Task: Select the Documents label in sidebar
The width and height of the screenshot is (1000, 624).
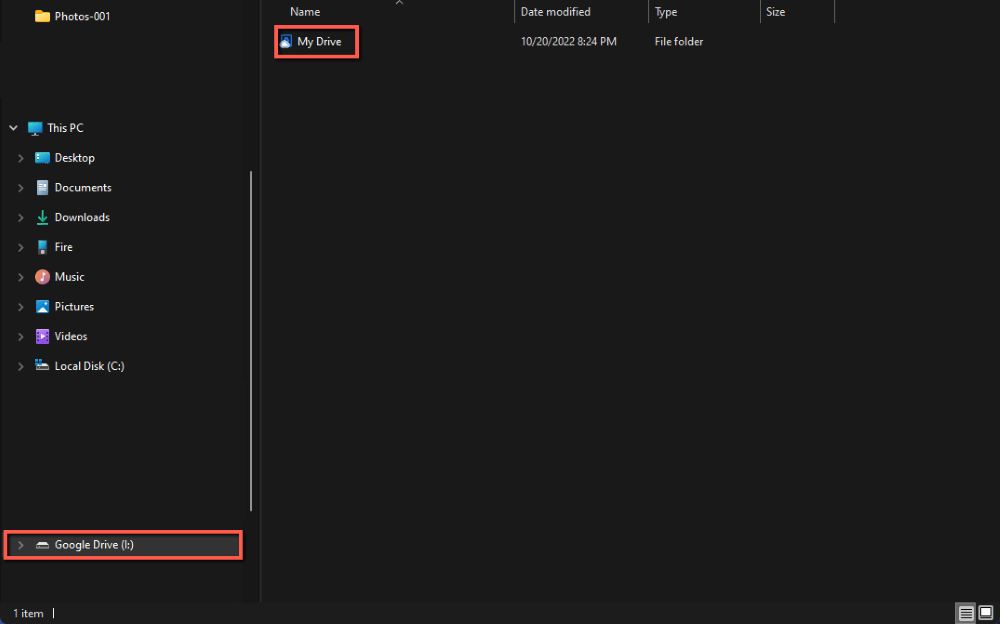Action: click(x=83, y=188)
